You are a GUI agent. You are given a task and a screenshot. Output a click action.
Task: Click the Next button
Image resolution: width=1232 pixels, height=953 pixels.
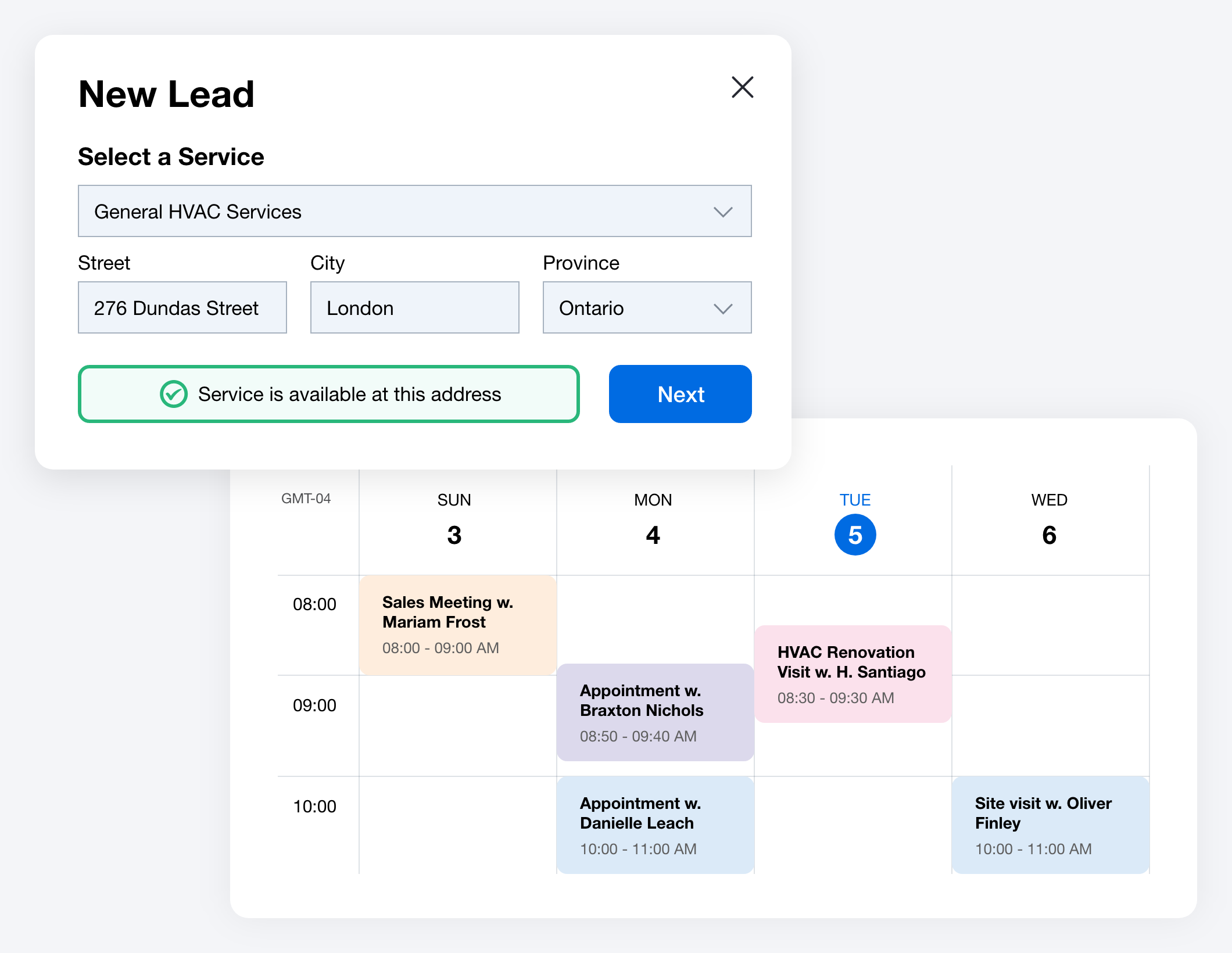[680, 394]
